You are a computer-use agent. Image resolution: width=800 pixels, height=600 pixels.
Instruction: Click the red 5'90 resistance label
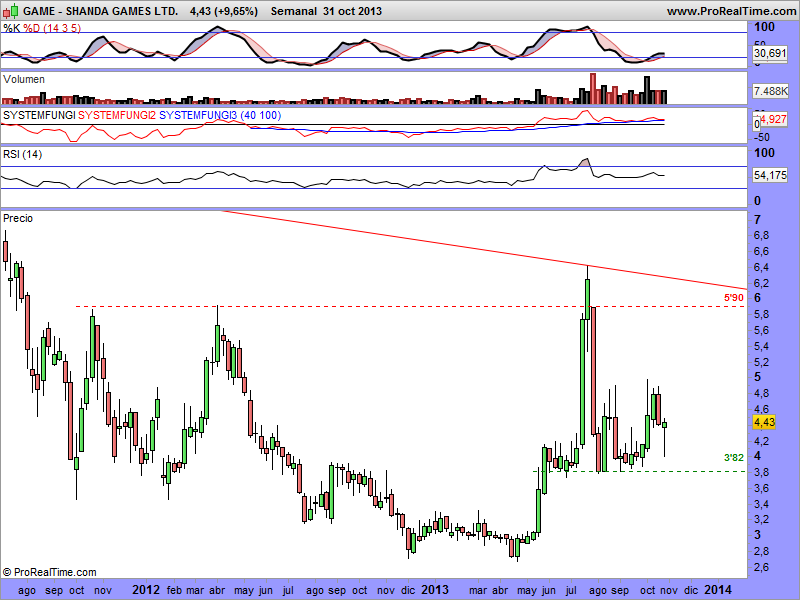(734, 297)
